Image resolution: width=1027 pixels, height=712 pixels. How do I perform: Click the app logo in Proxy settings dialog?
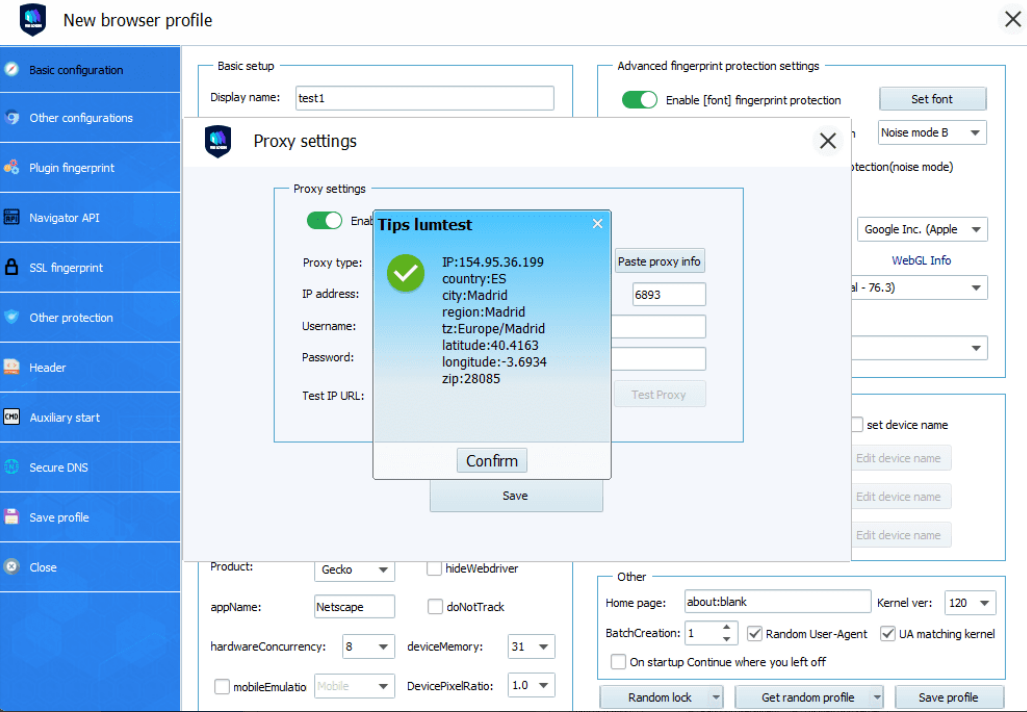click(218, 141)
